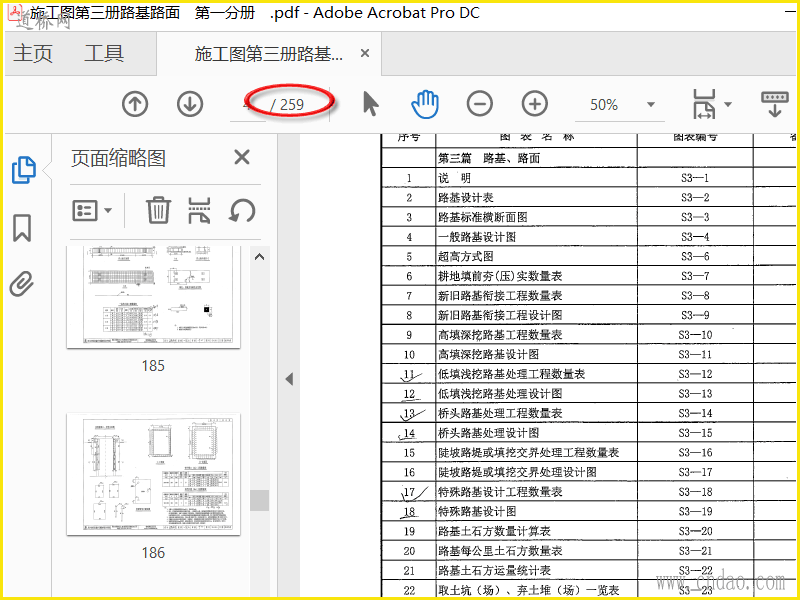Select page 185 thumbnail
Screen dimensions: 800x600
click(154, 296)
